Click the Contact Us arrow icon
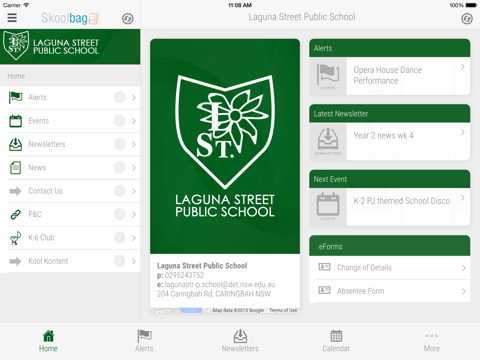 point(15,191)
